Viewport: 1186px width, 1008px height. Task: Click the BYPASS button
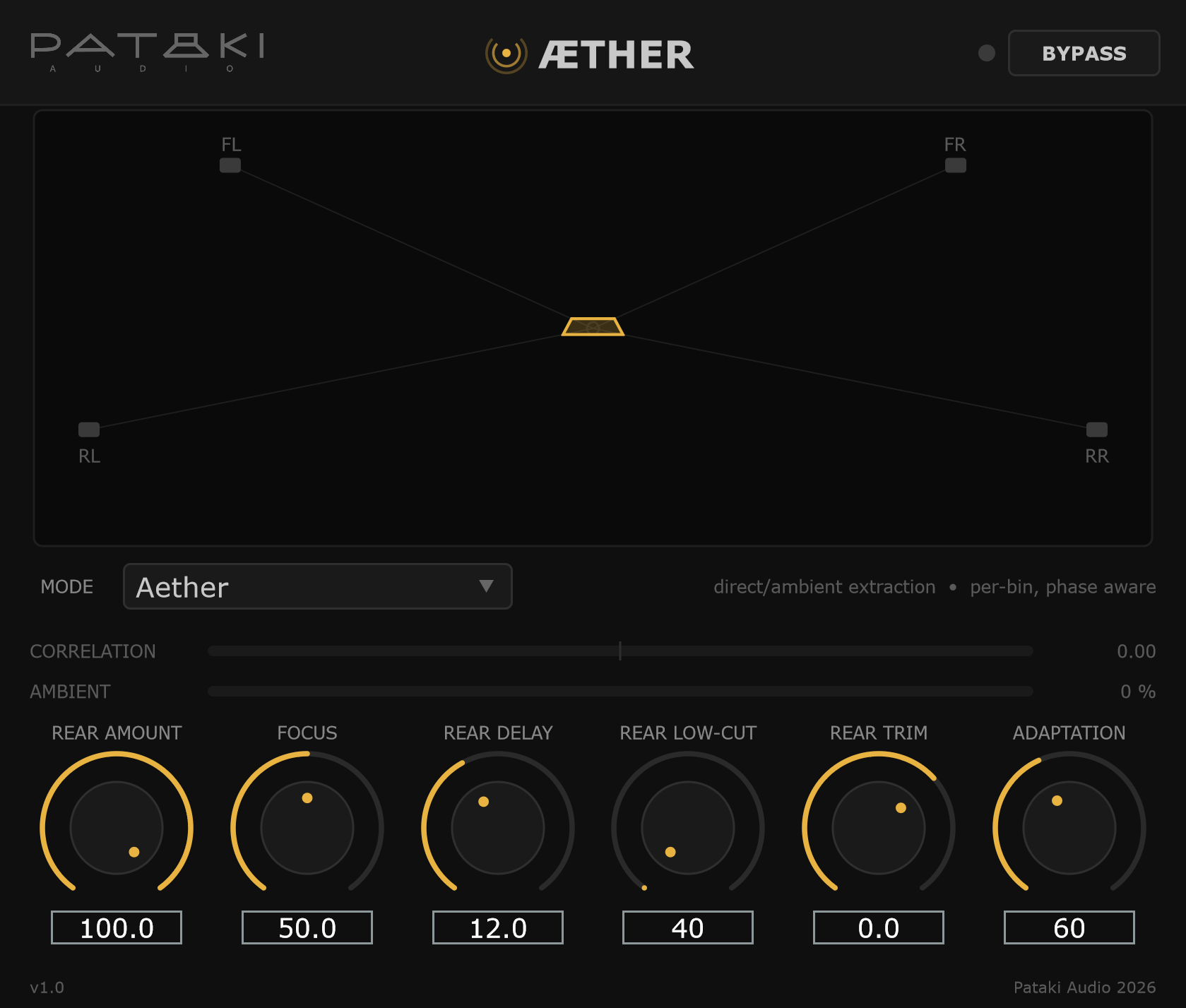pos(1084,53)
